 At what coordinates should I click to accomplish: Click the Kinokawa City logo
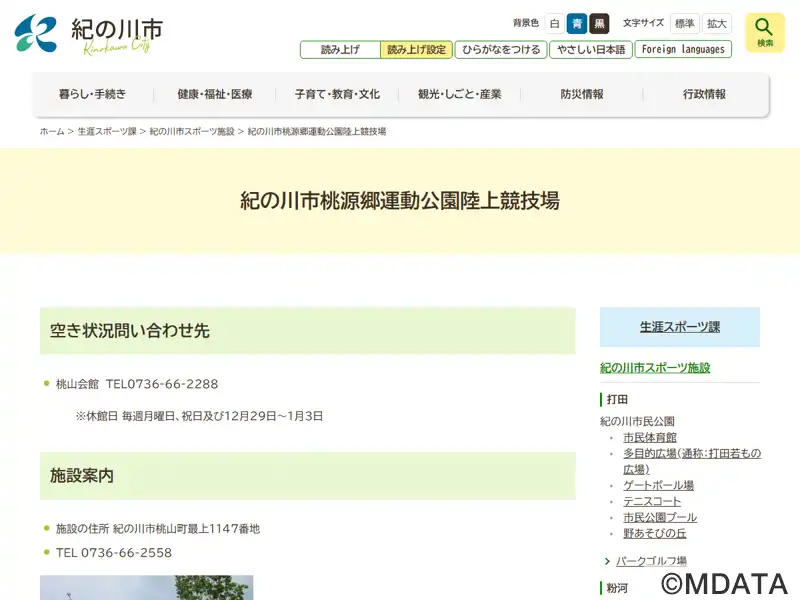[x=88, y=34]
